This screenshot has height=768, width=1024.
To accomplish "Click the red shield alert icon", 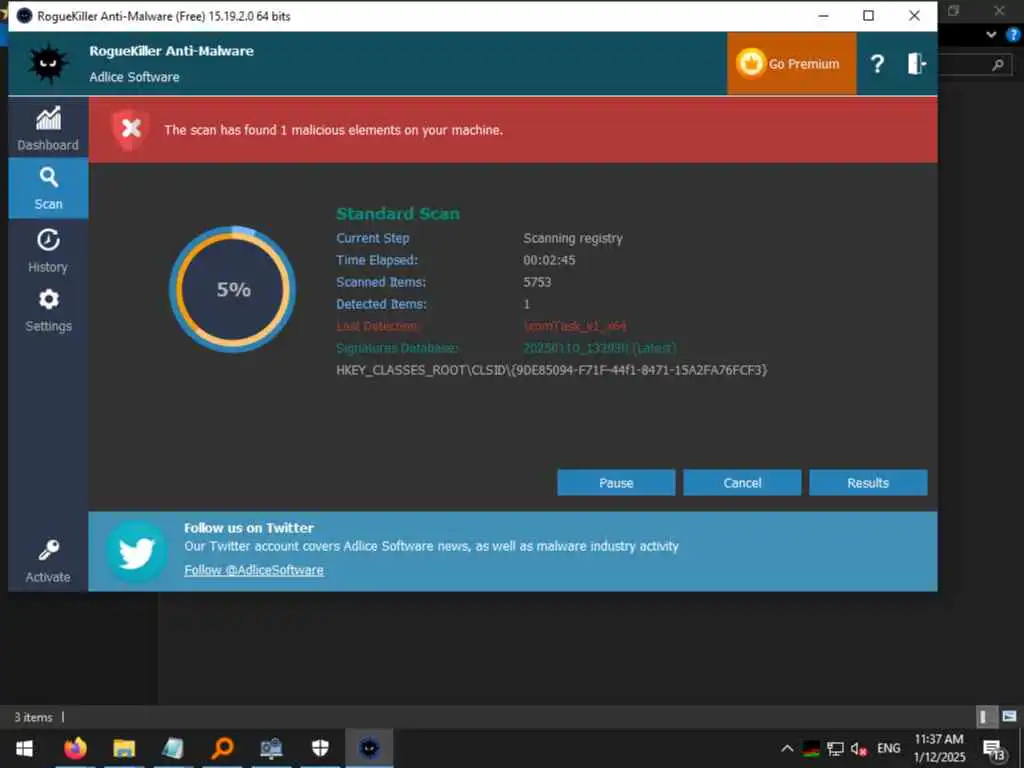I will pos(130,129).
